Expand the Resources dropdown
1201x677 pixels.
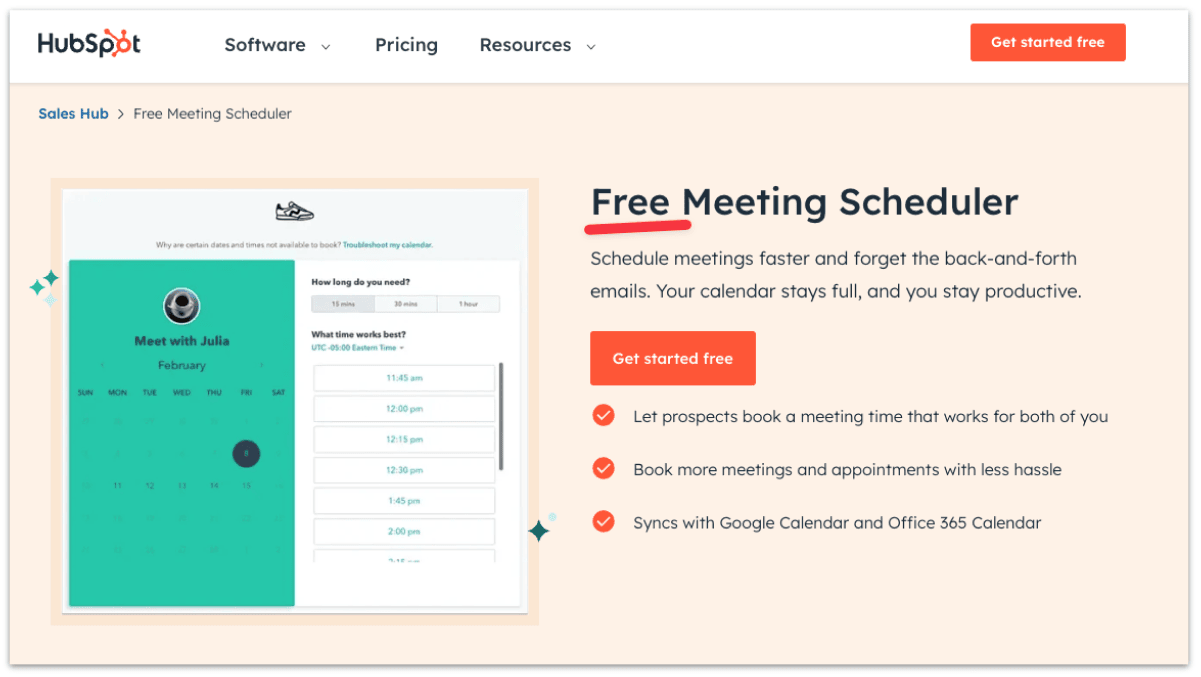point(537,45)
